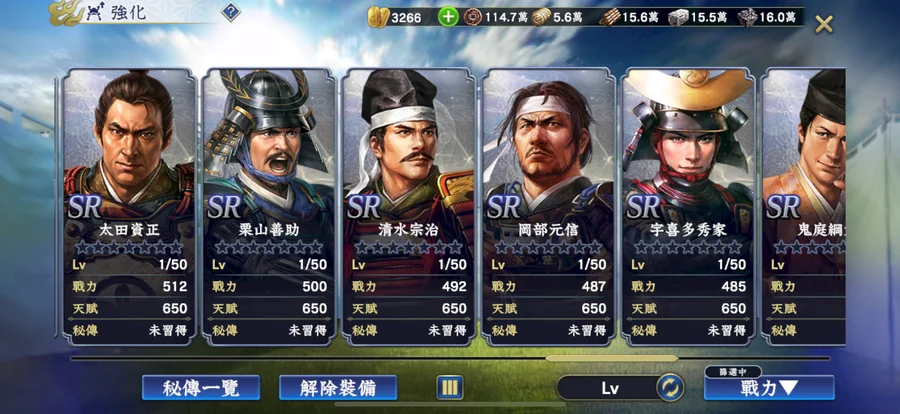Open the 秘傳一覽 list
Image resolution: width=900 pixels, height=414 pixels.
[201, 388]
